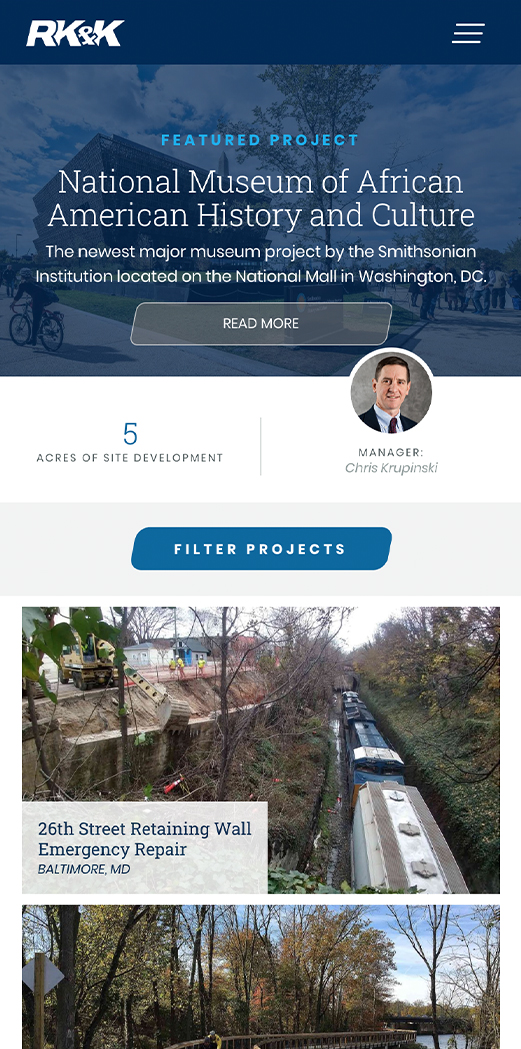Click the Smithsonian museum description text
Image resolution: width=521 pixels, height=1049 pixels.
pyautogui.click(x=261, y=264)
